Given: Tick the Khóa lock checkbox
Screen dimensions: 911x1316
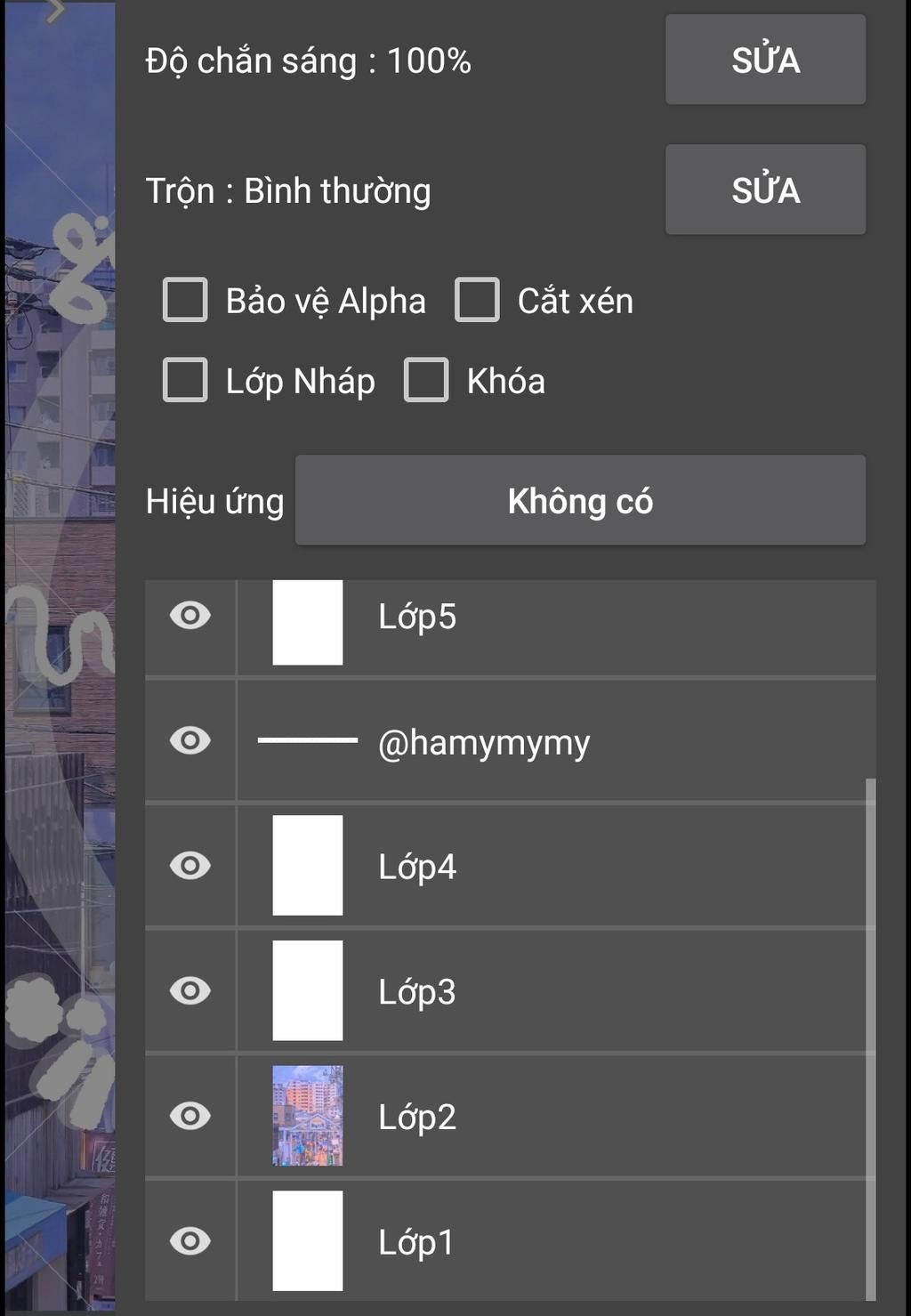Looking at the screenshot, I should pos(426,380).
